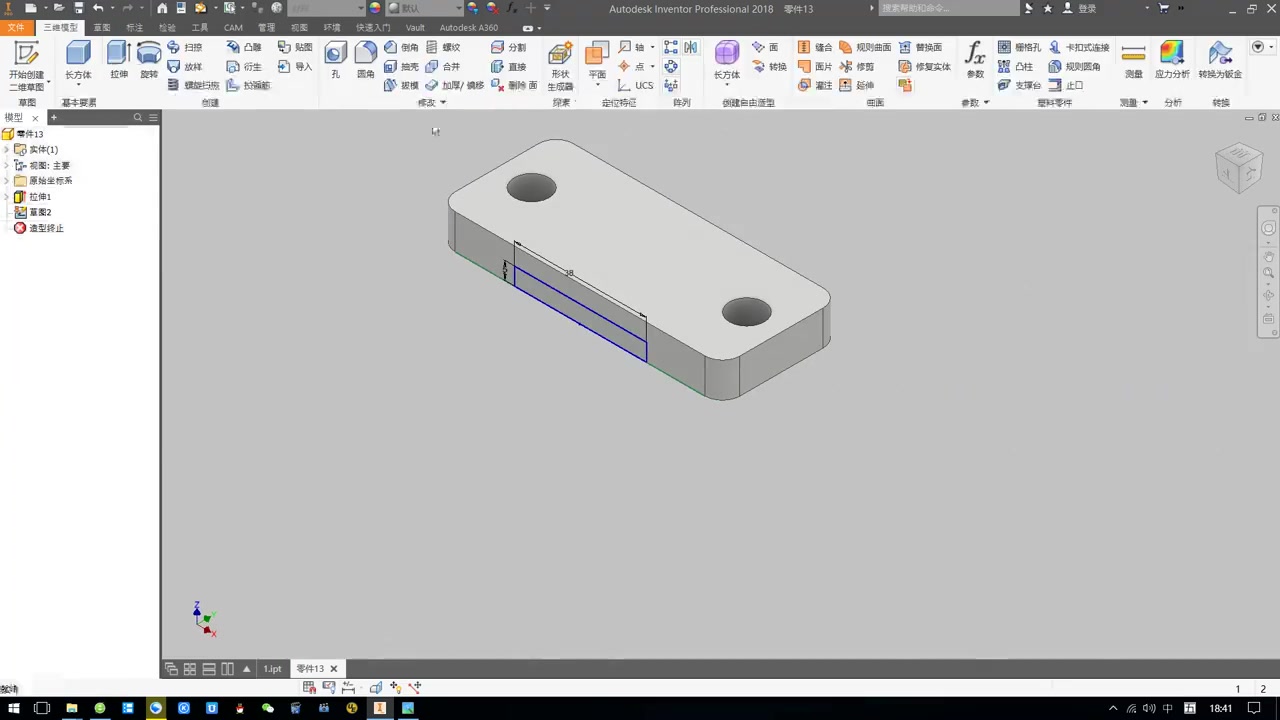The height and width of the screenshot is (720, 1280).
Task: Click the command search field at top
Action: coord(945,8)
